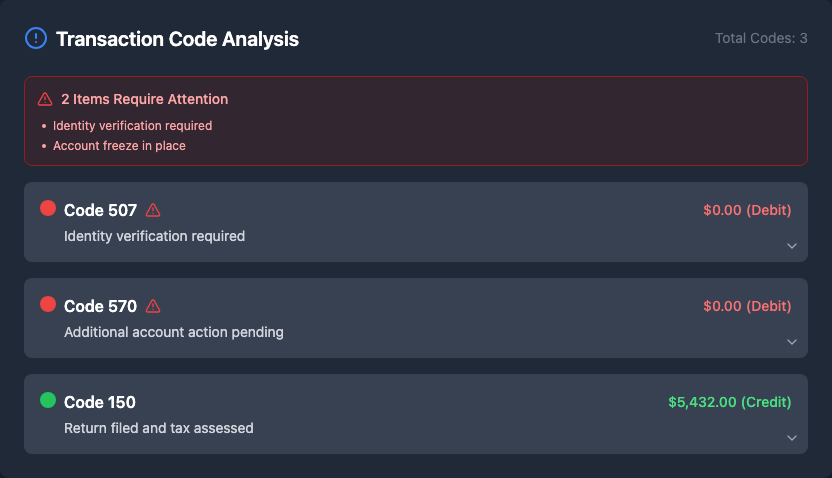Click the warning triangle in the attention banner
Viewport: 832px width, 478px height.
click(x=45, y=99)
